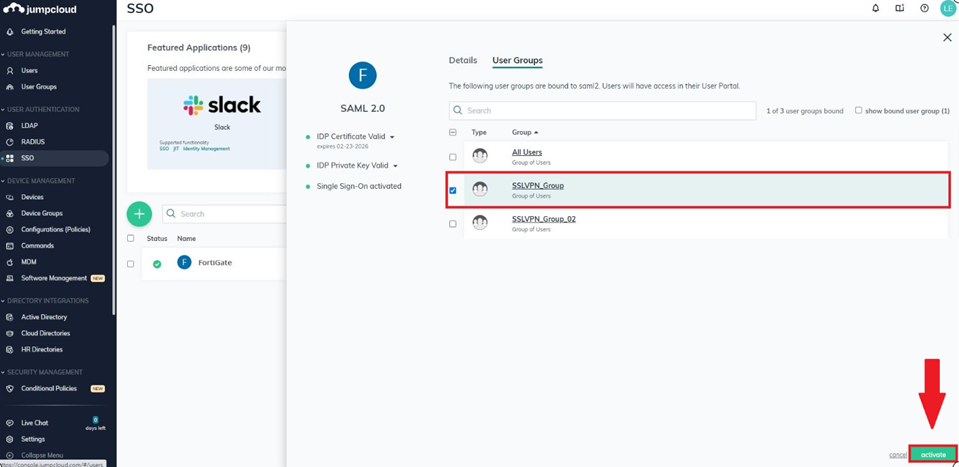Sort by Group column header

524,132
